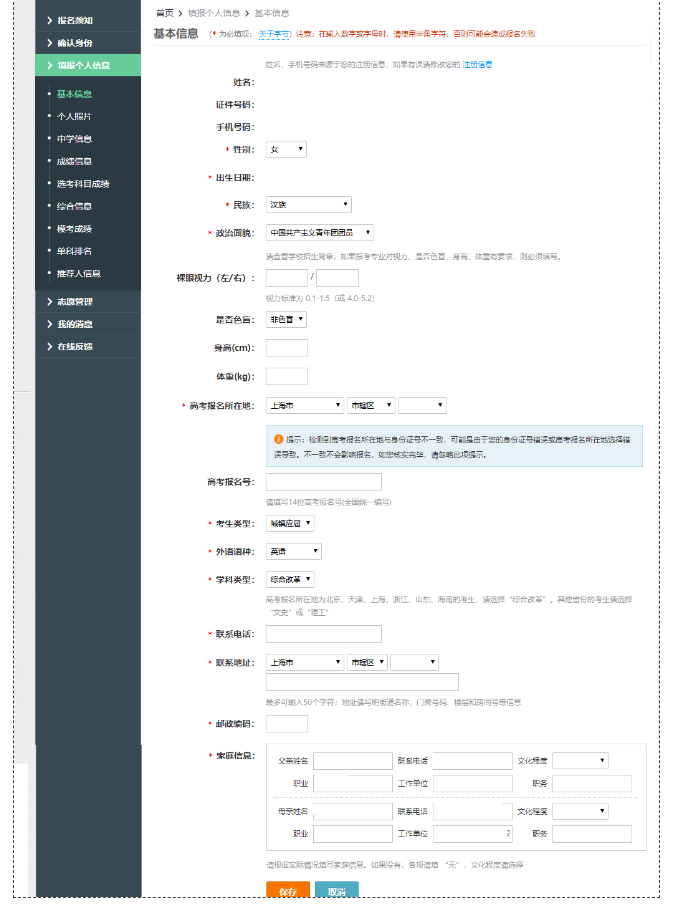
Task: Open the 外语语种 dropdown showing 英语
Action: click(294, 551)
